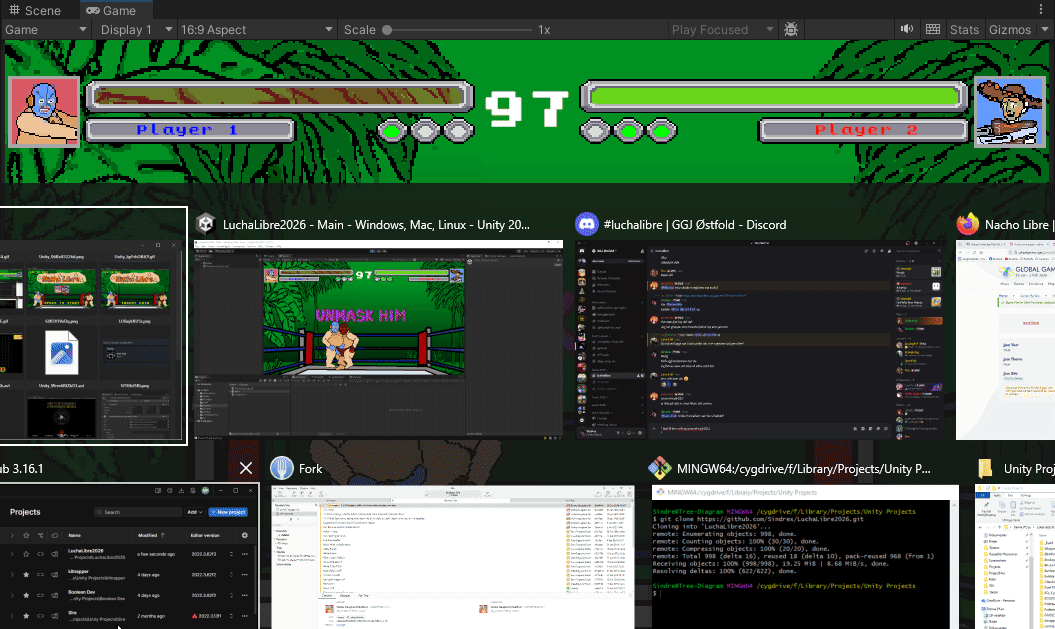Star the LuchaLibre2026 project in Hub

tap(26, 554)
